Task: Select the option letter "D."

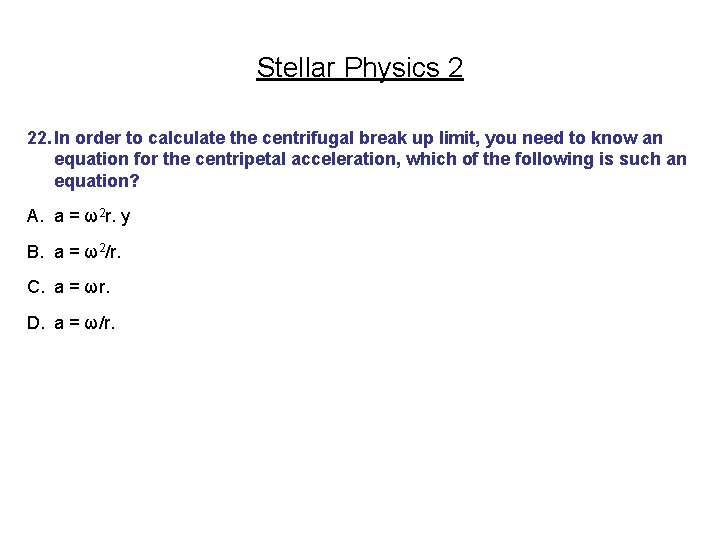Action: point(36,323)
